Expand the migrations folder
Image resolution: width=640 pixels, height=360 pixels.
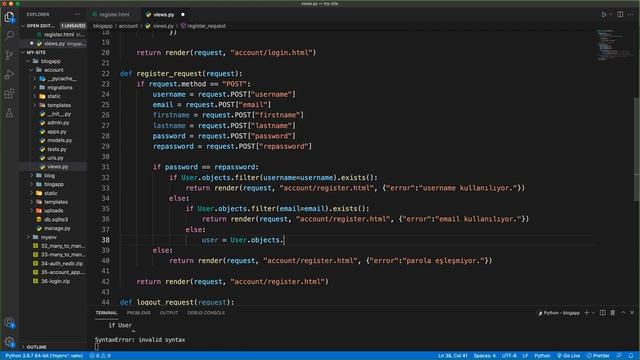(59, 87)
